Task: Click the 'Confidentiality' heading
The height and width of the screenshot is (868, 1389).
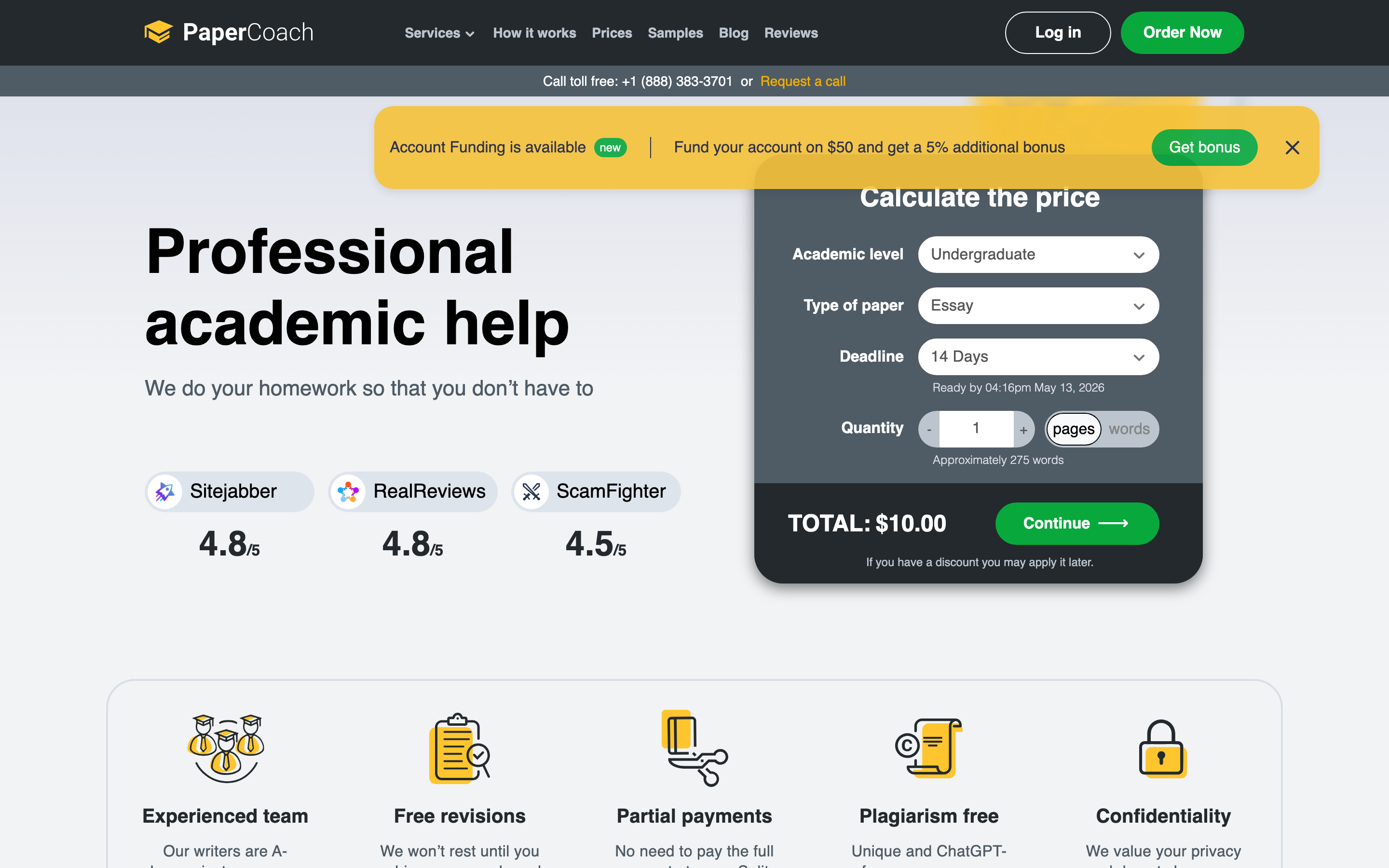Action: pos(1163,816)
